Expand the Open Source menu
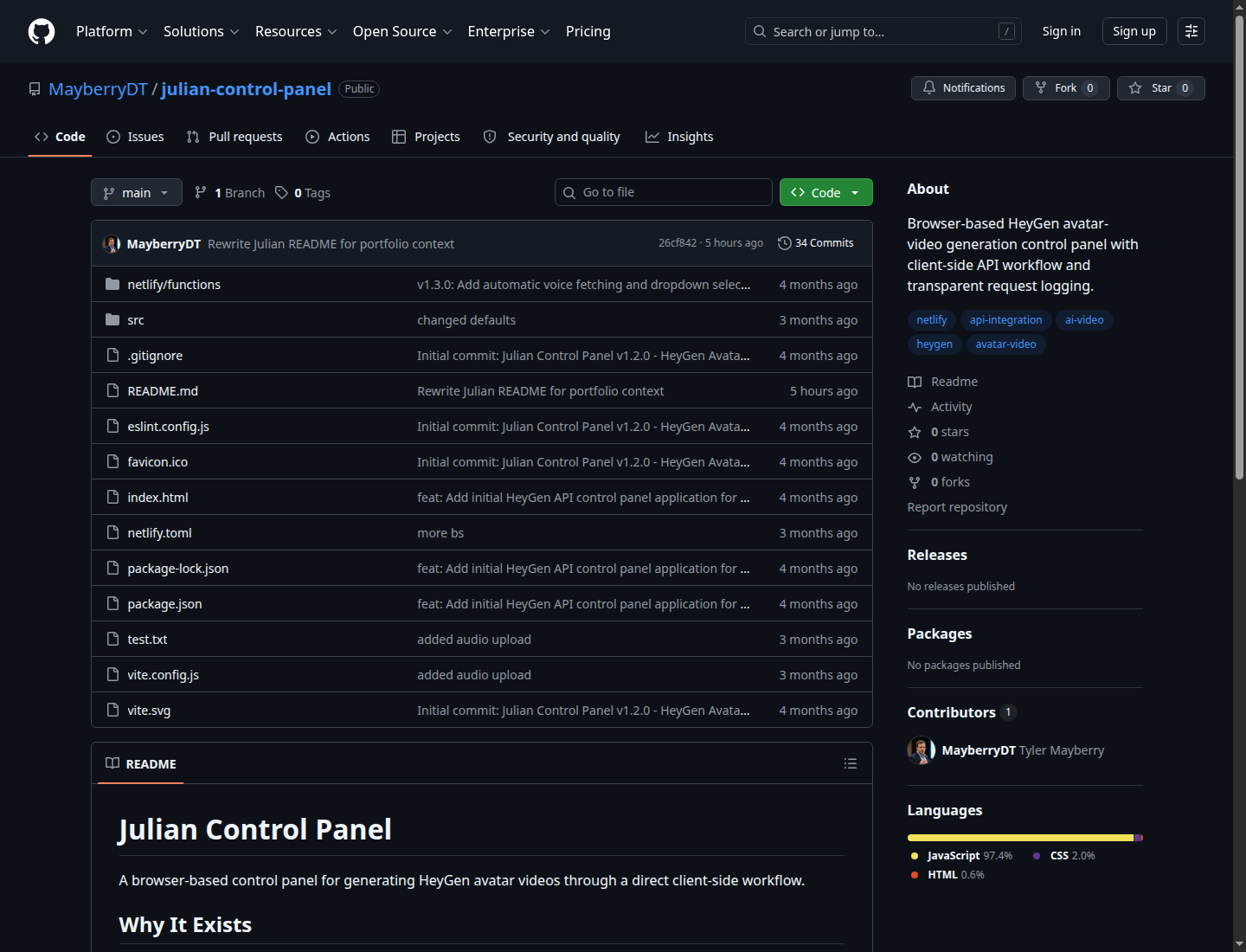Screen dimensions: 1246x952 402,31
